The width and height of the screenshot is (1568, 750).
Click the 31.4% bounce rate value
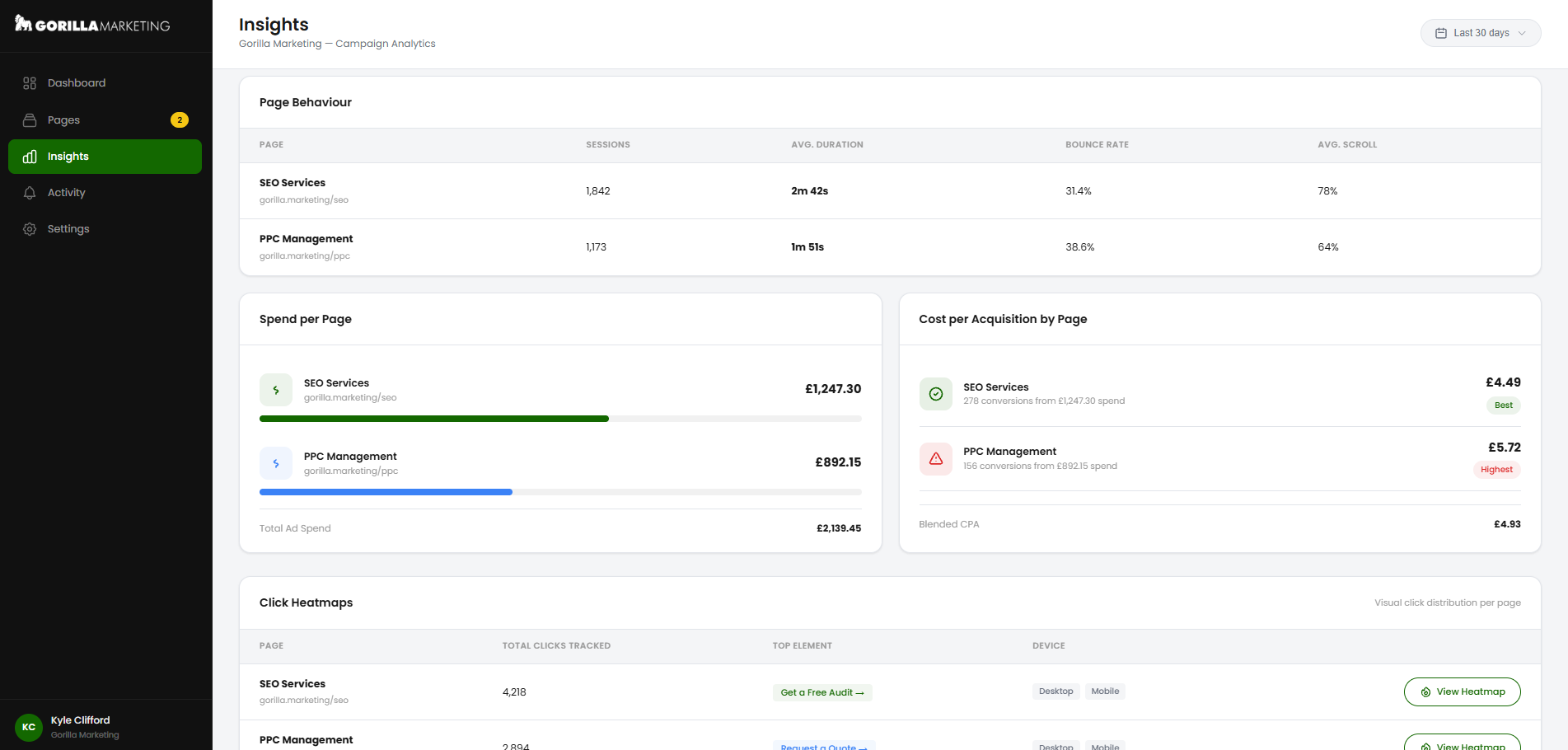(x=1078, y=191)
